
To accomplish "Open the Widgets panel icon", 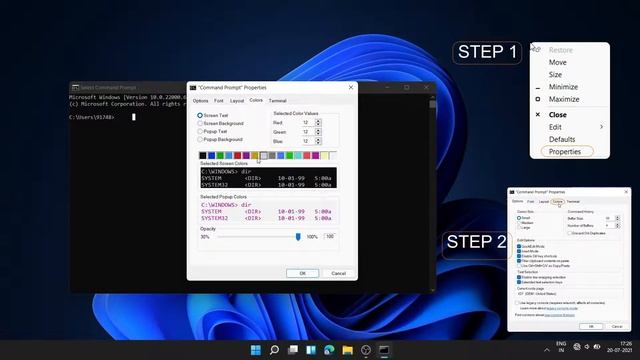I will click(x=311, y=350).
